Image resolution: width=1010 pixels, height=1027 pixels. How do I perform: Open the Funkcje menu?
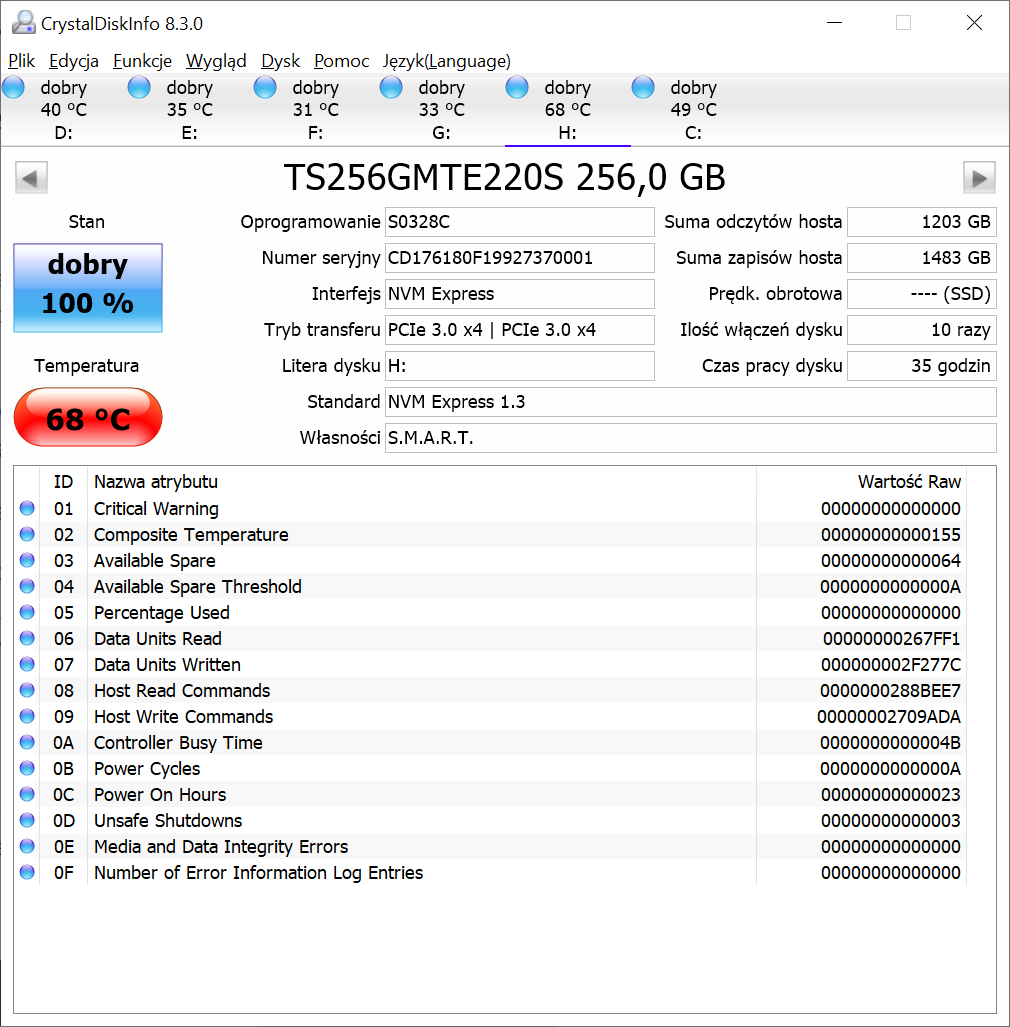[142, 61]
